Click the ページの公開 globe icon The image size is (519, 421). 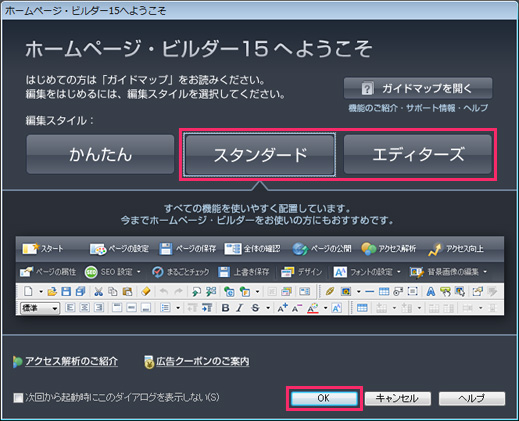click(x=300, y=249)
